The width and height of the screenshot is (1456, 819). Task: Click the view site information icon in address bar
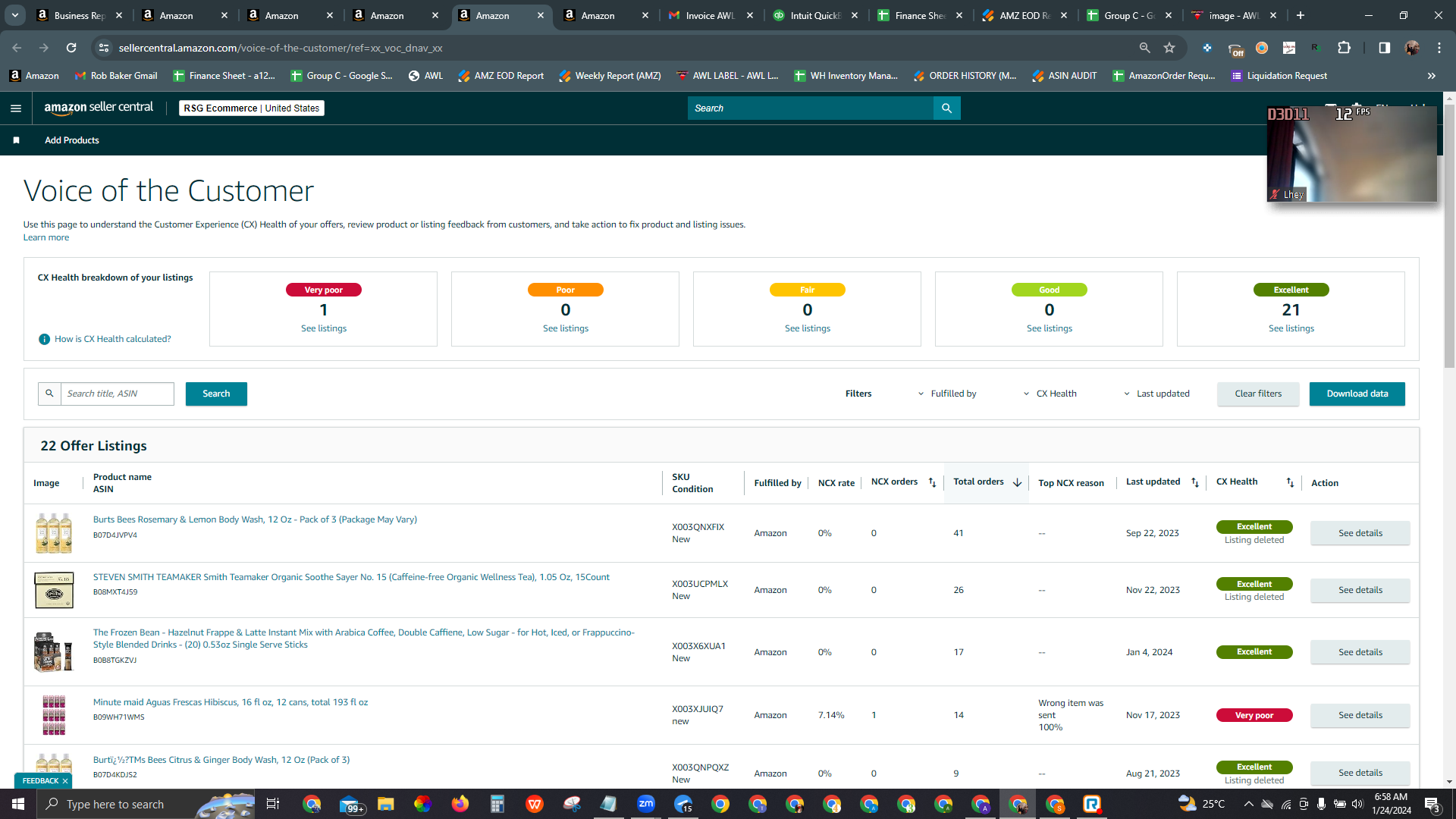pyautogui.click(x=104, y=48)
